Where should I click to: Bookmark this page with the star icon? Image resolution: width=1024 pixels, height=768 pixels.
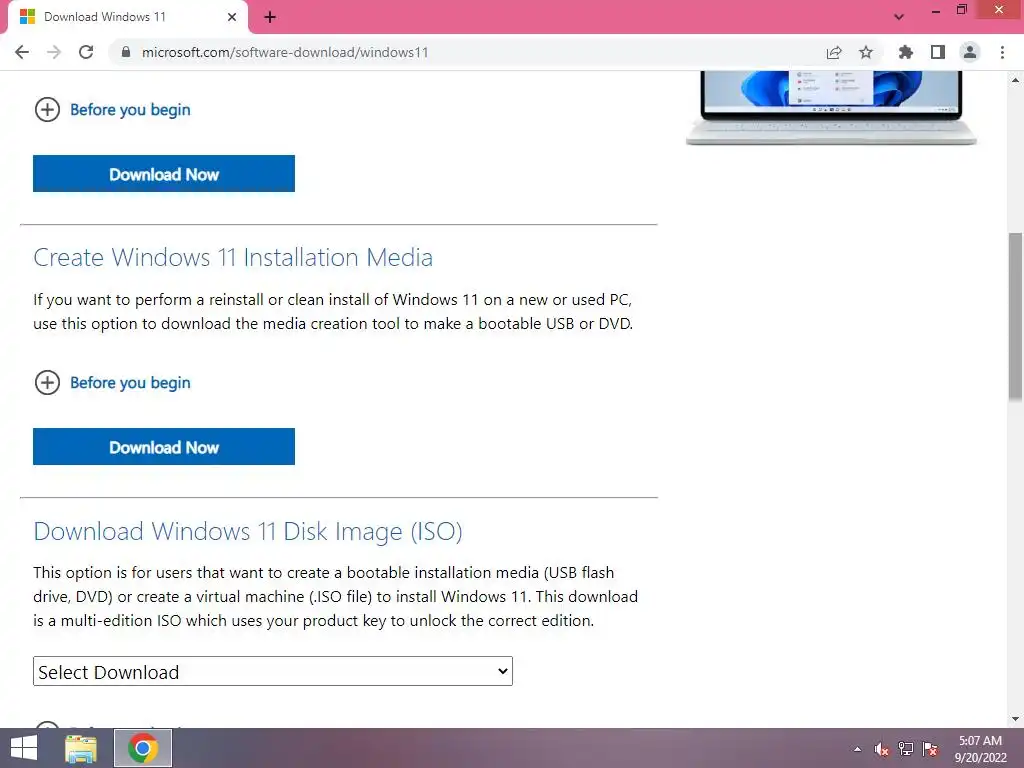pyautogui.click(x=866, y=52)
